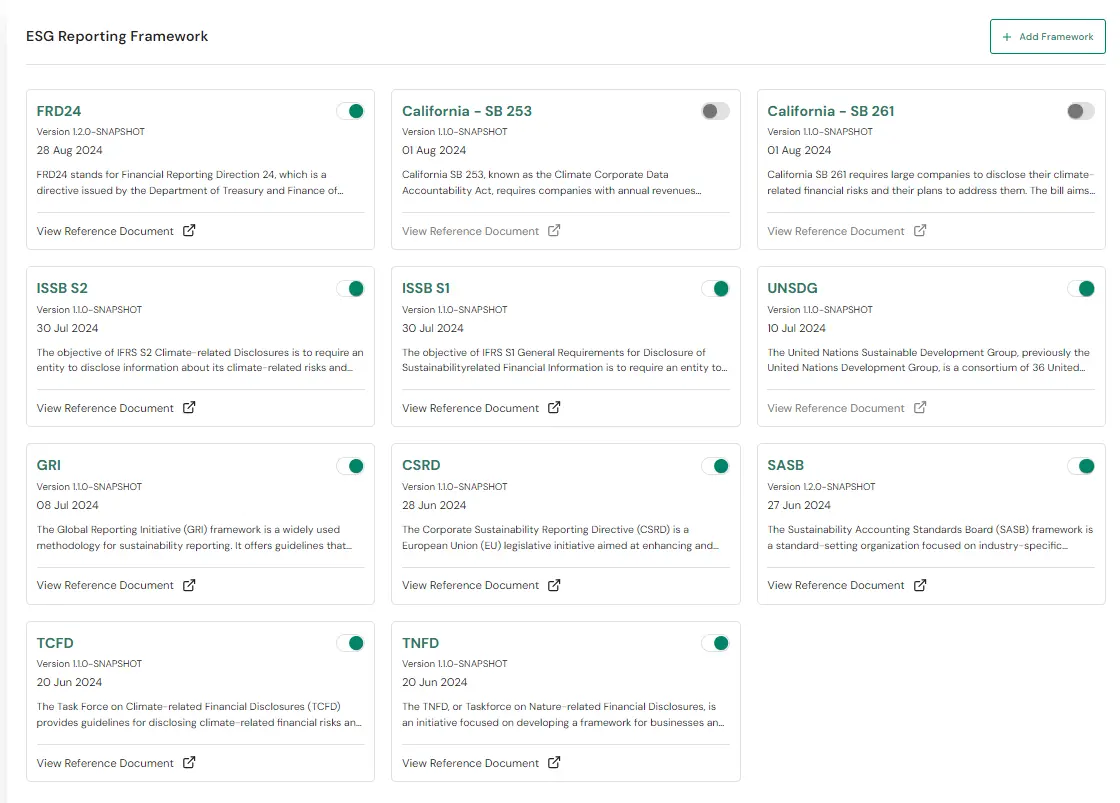This screenshot has width=1120, height=803.
Task: Select the FRD24 card title
Action: (x=59, y=111)
